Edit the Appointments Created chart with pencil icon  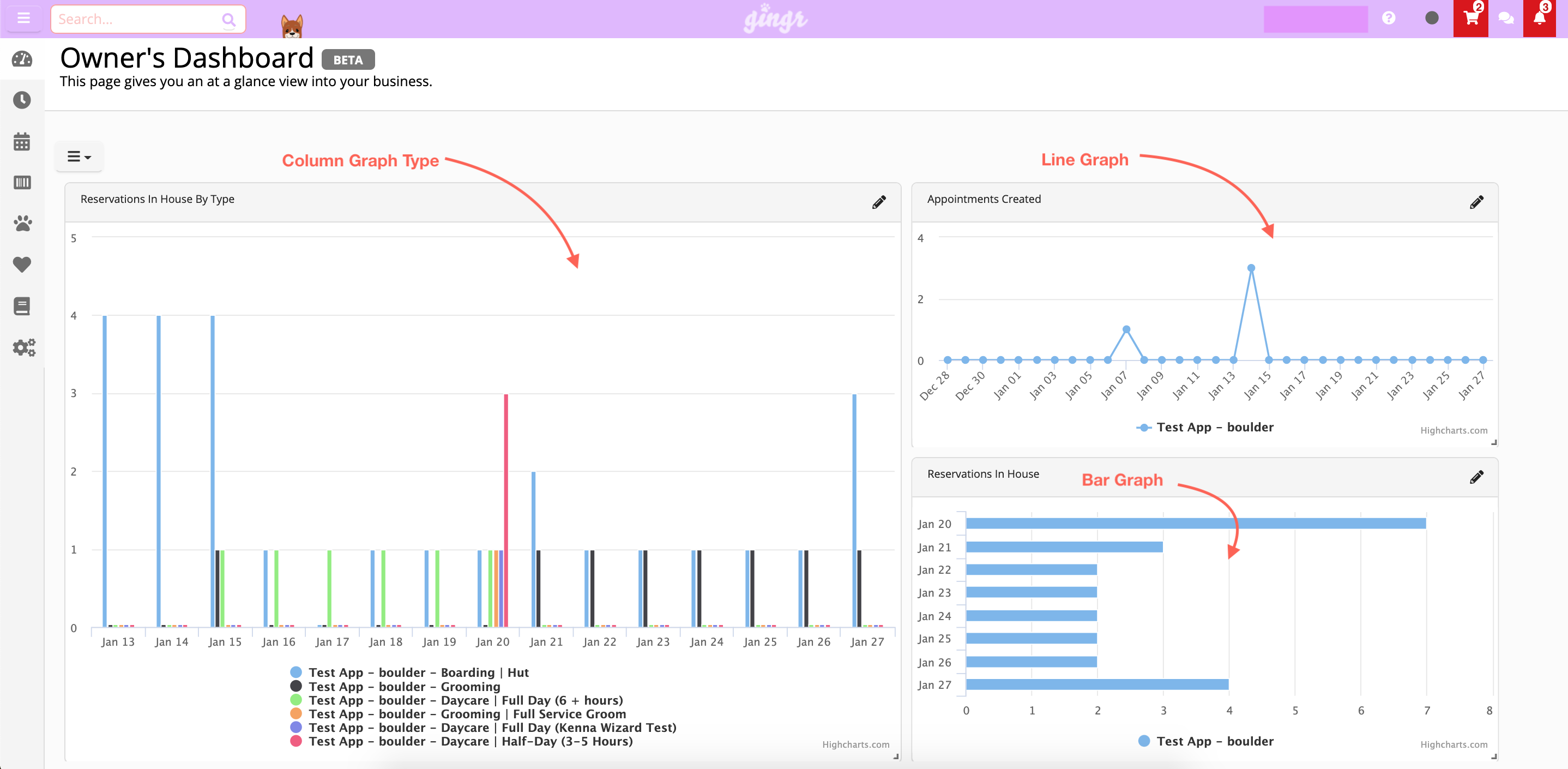click(x=1477, y=202)
